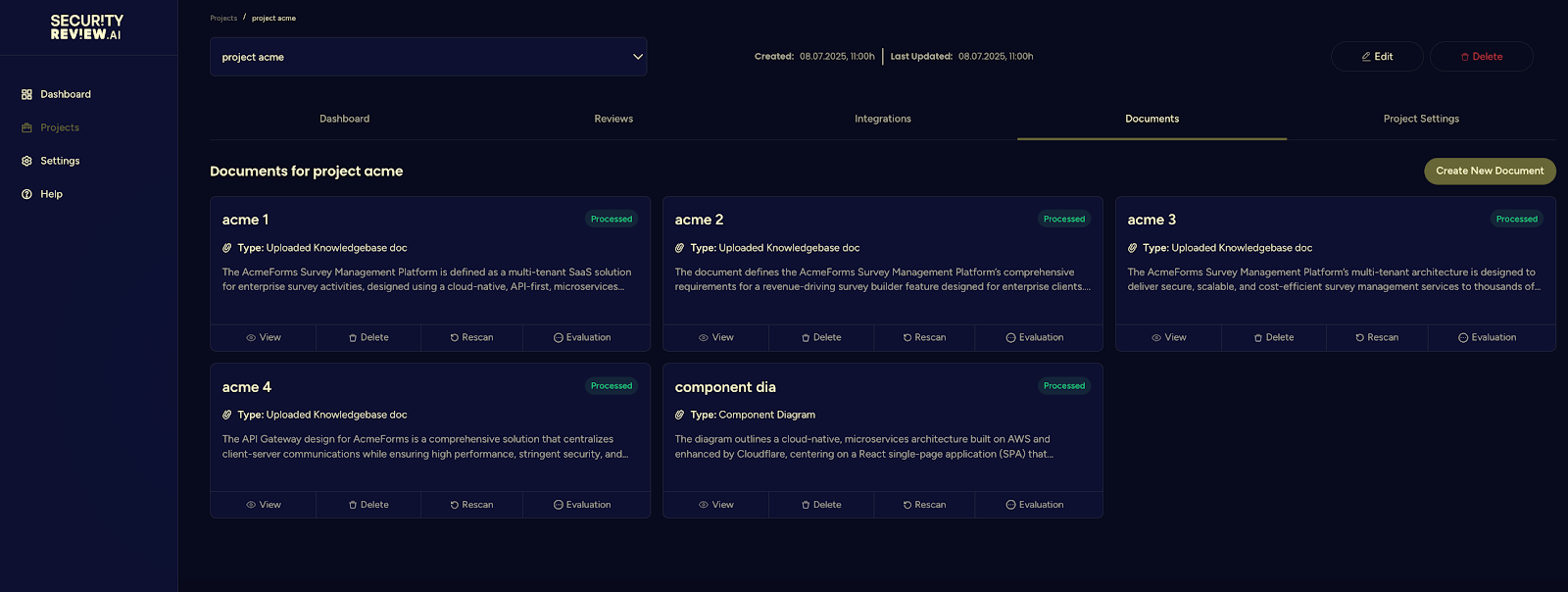Screen dimensions: 1568x592
Task: Click Processed badge on acme 3
Action: click(x=1517, y=219)
